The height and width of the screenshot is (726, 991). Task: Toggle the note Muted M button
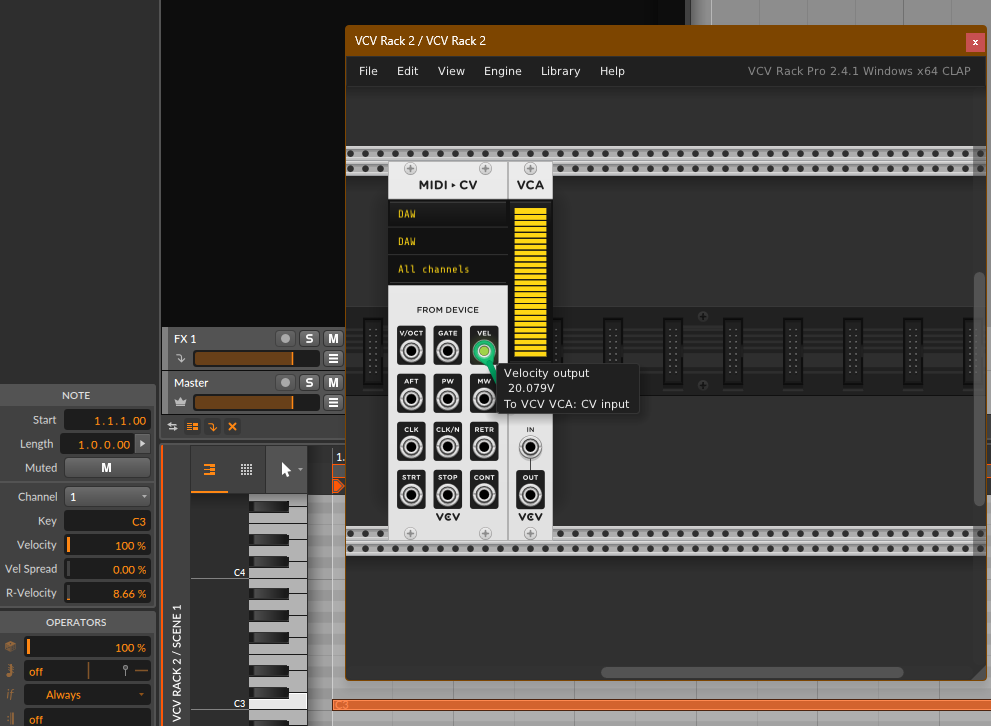tap(107, 468)
